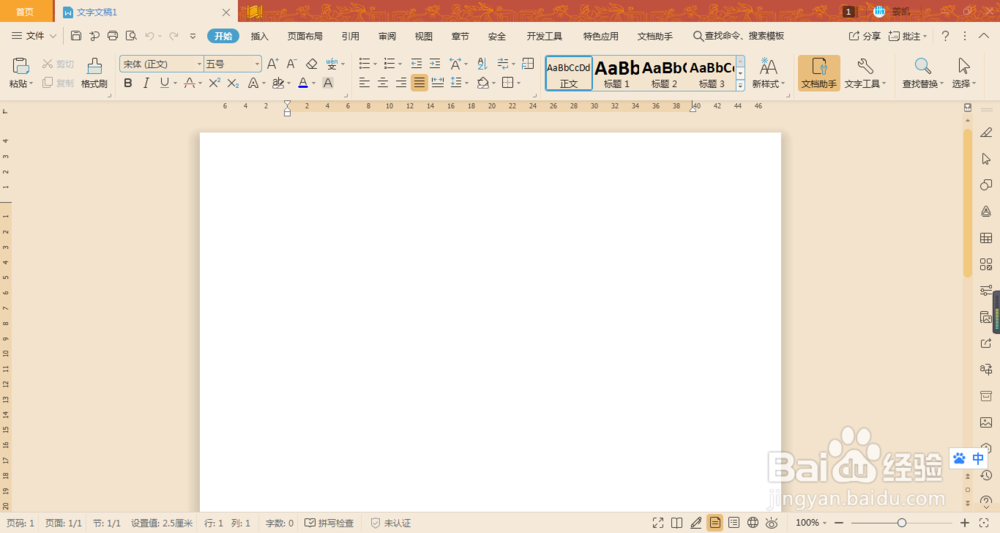
Task: Open the View tab
Action: 423,36
